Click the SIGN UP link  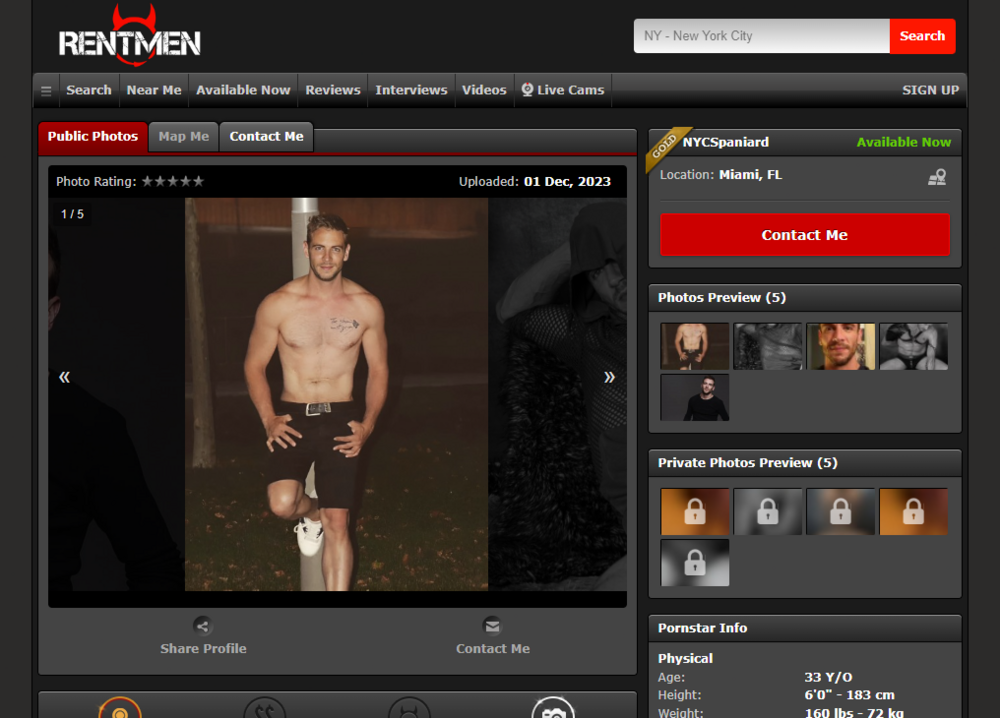[930, 90]
